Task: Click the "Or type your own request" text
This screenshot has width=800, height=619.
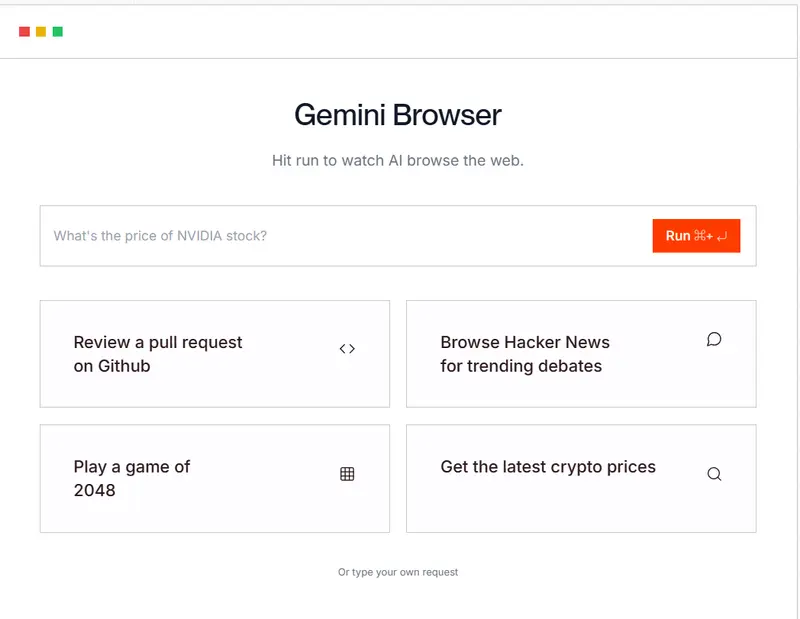Action: point(398,572)
